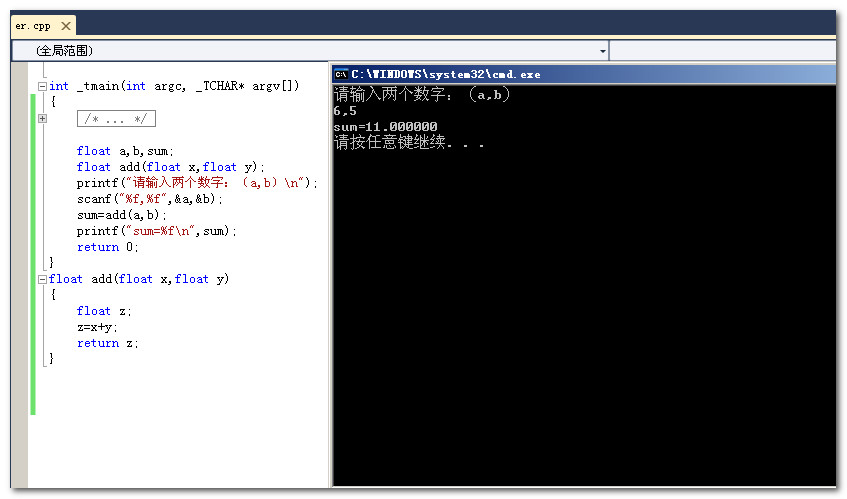This screenshot has width=847, height=499.
Task: Click the line 'sum=add(a,b);'
Action: coord(122,215)
